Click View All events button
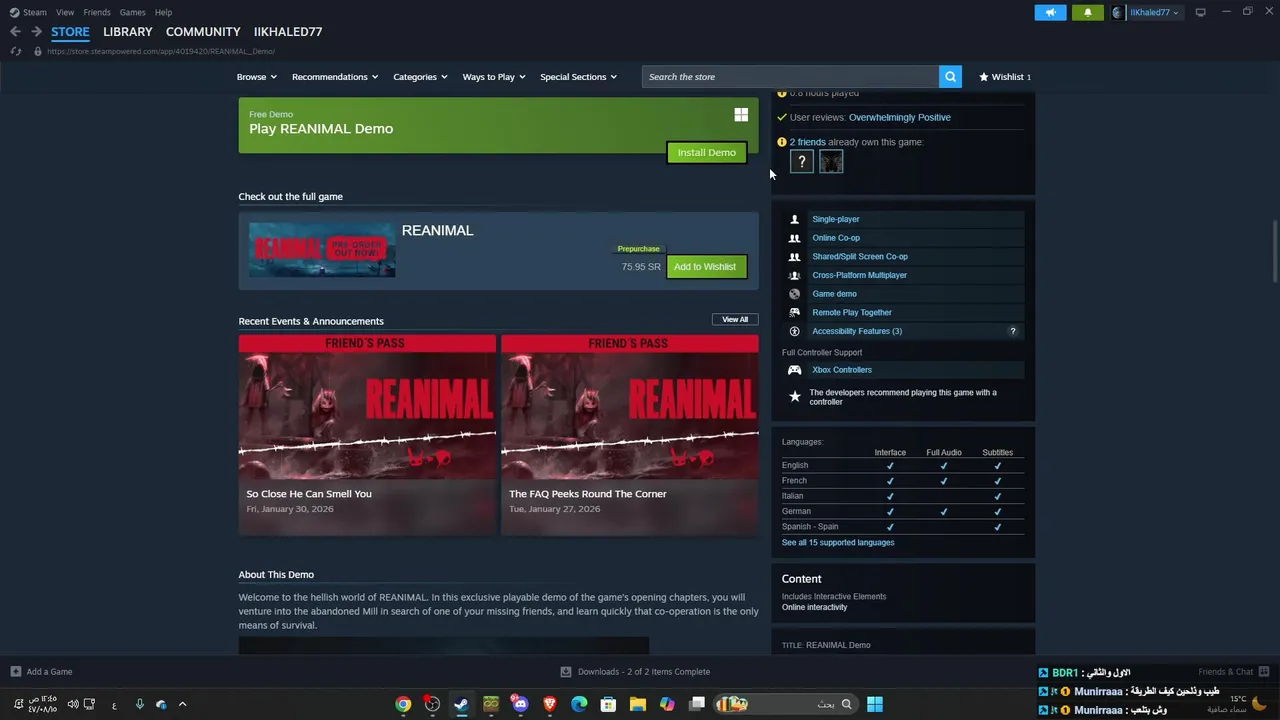Screen dimensions: 1280x720 pos(735,320)
